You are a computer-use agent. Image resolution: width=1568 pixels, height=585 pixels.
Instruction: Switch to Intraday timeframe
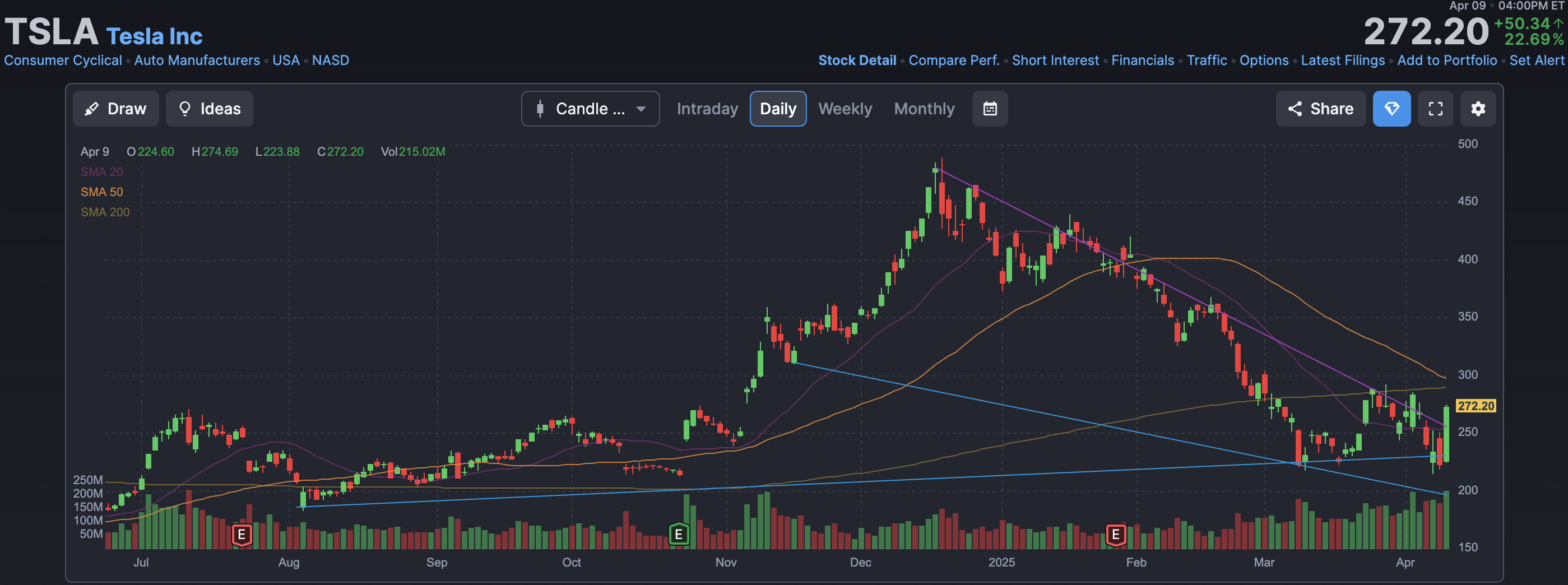tap(707, 109)
